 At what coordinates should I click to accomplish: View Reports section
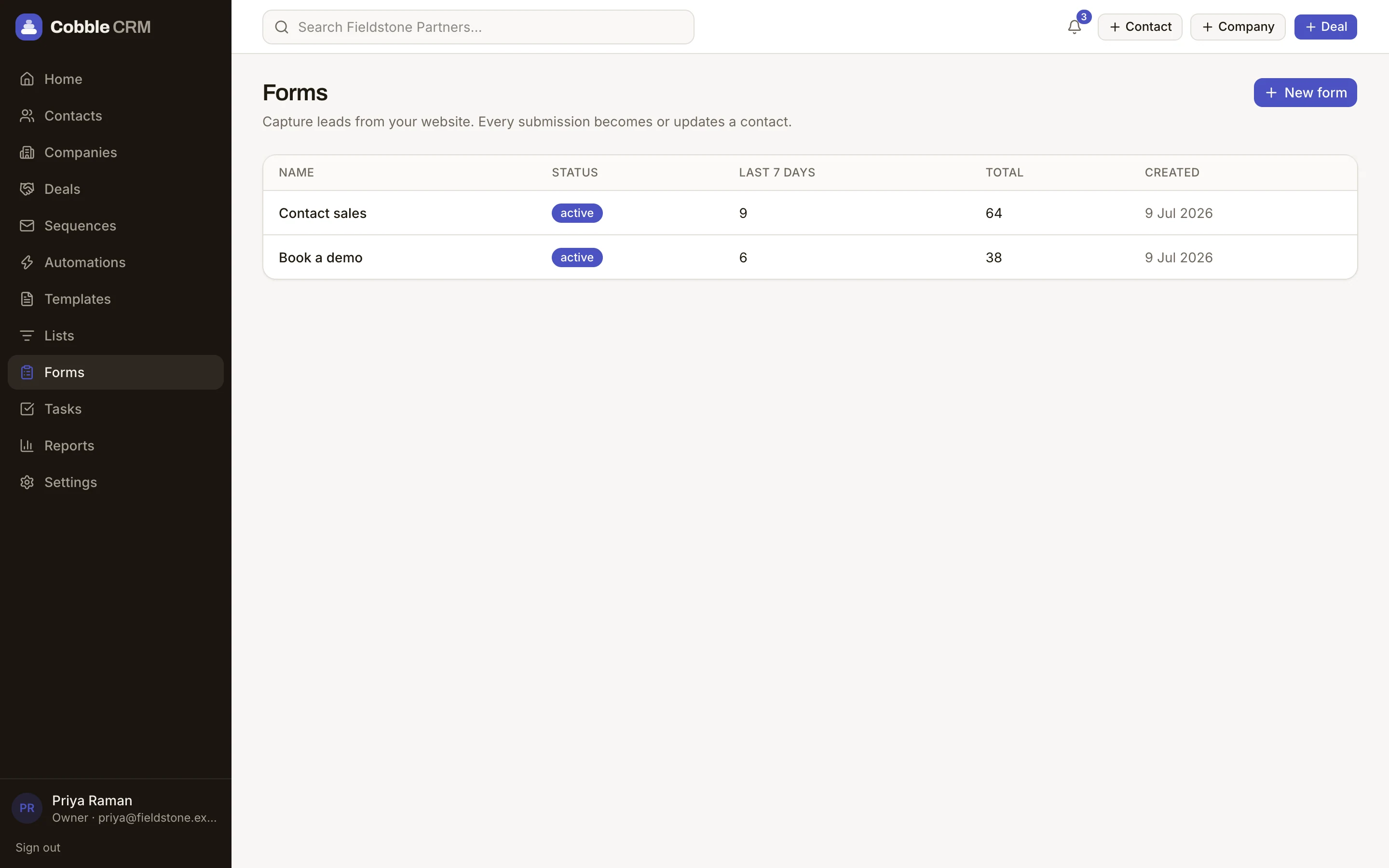(x=115, y=446)
